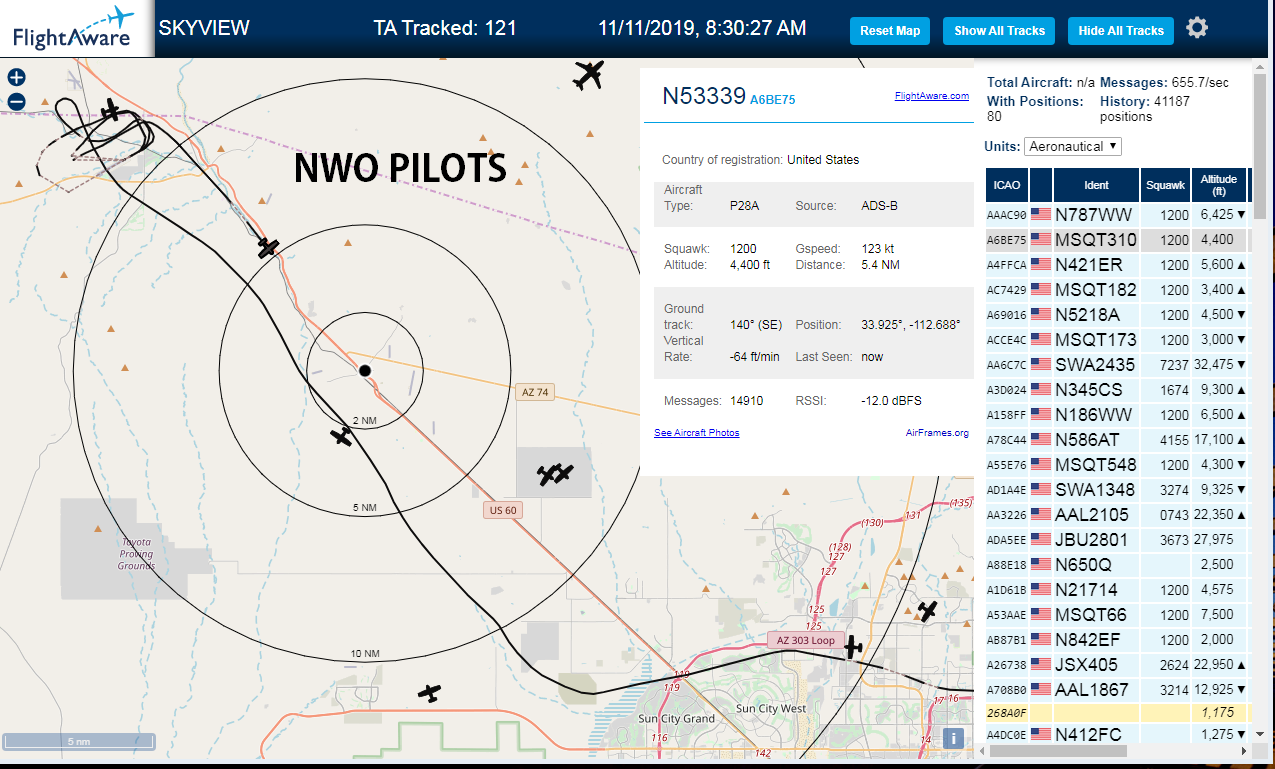Select the aircraft icon on the loop track

(111, 109)
